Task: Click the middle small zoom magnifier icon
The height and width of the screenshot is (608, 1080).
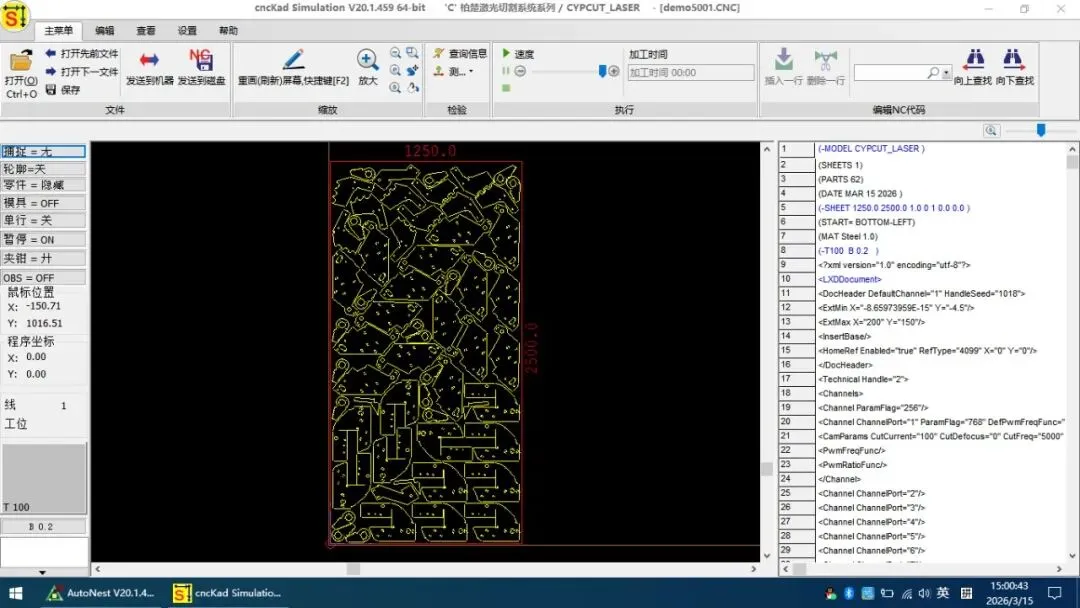Action: tap(395, 70)
